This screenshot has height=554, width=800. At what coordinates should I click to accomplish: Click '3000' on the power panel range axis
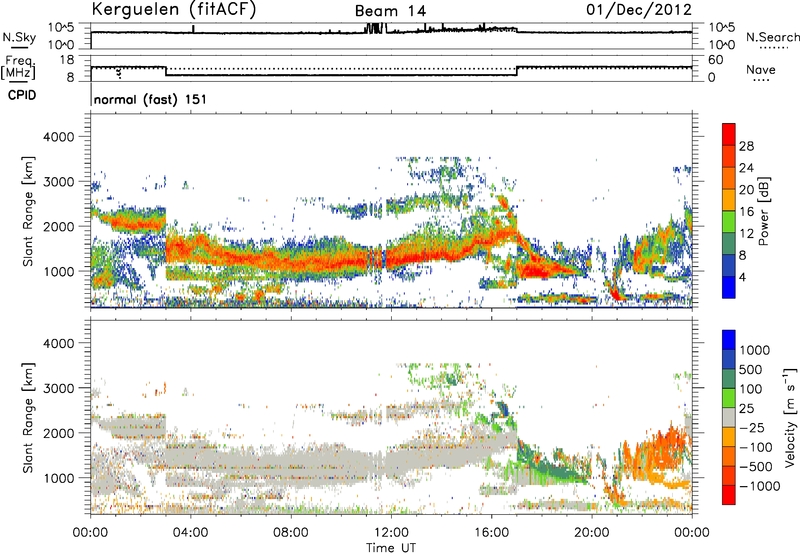(x=58, y=182)
